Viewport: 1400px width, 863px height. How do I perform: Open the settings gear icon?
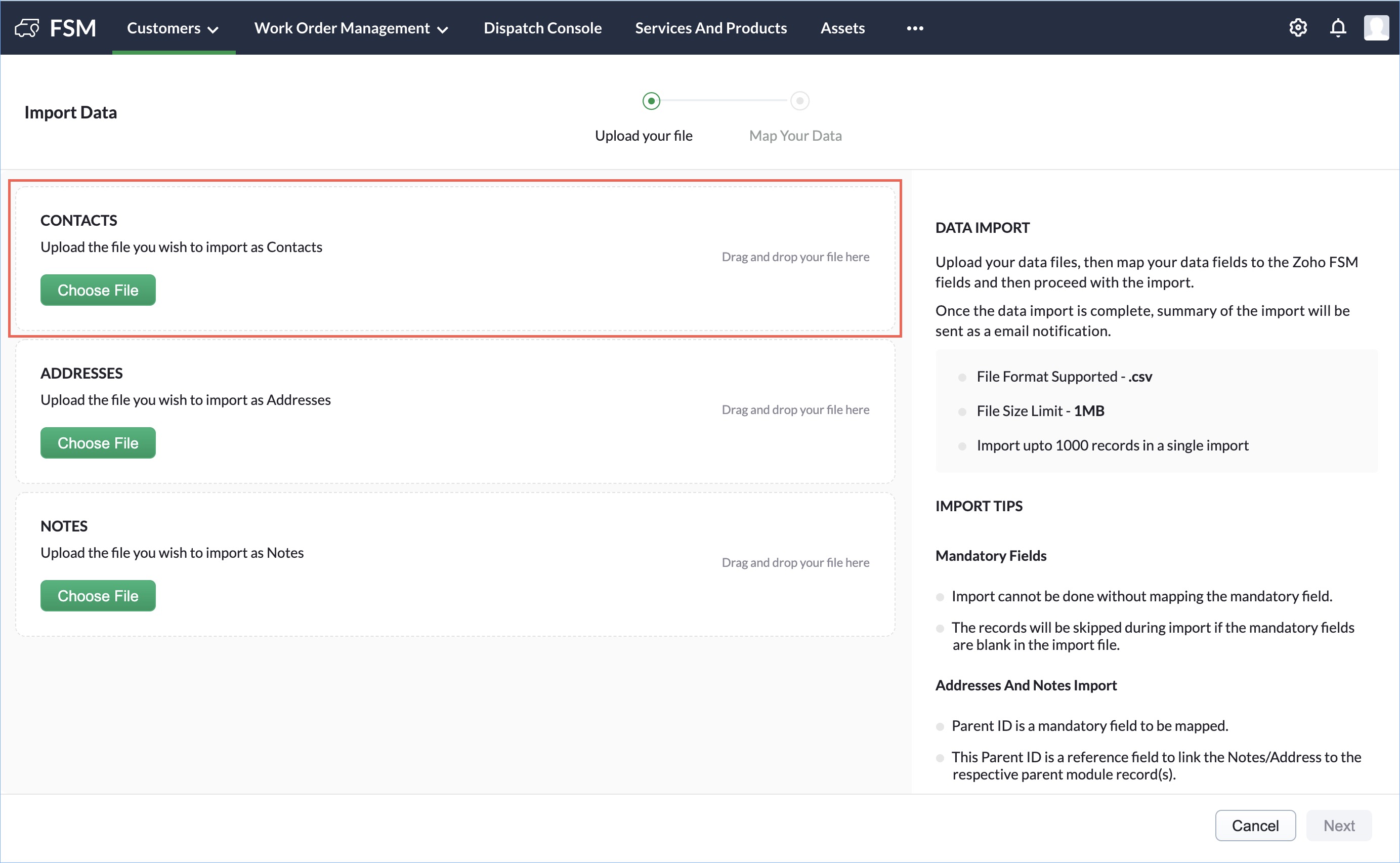pos(1298,28)
